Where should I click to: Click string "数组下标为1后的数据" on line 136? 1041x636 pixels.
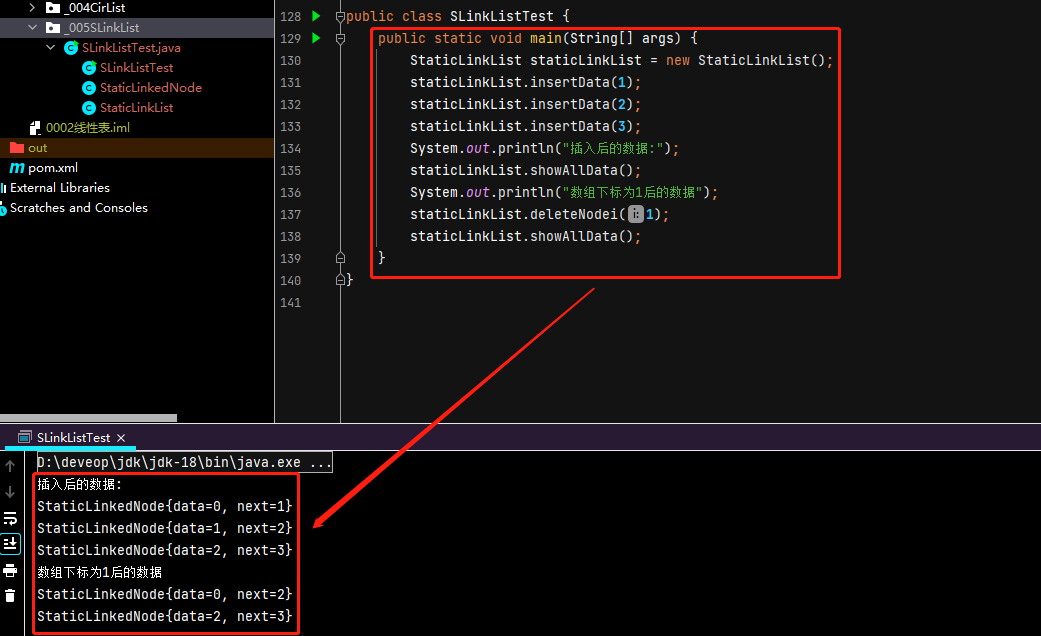click(632, 192)
